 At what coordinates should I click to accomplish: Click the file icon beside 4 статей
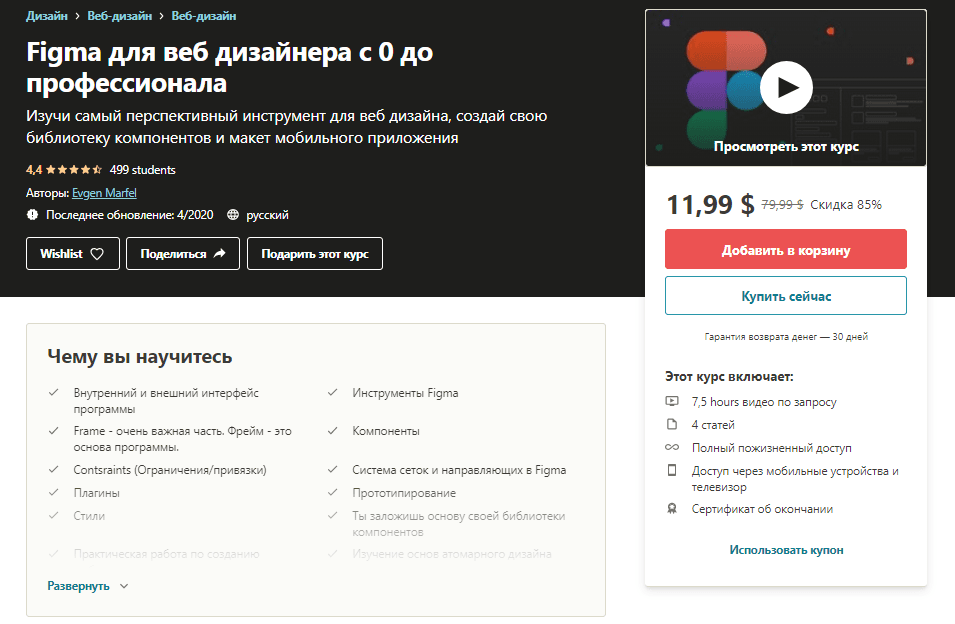(672, 424)
